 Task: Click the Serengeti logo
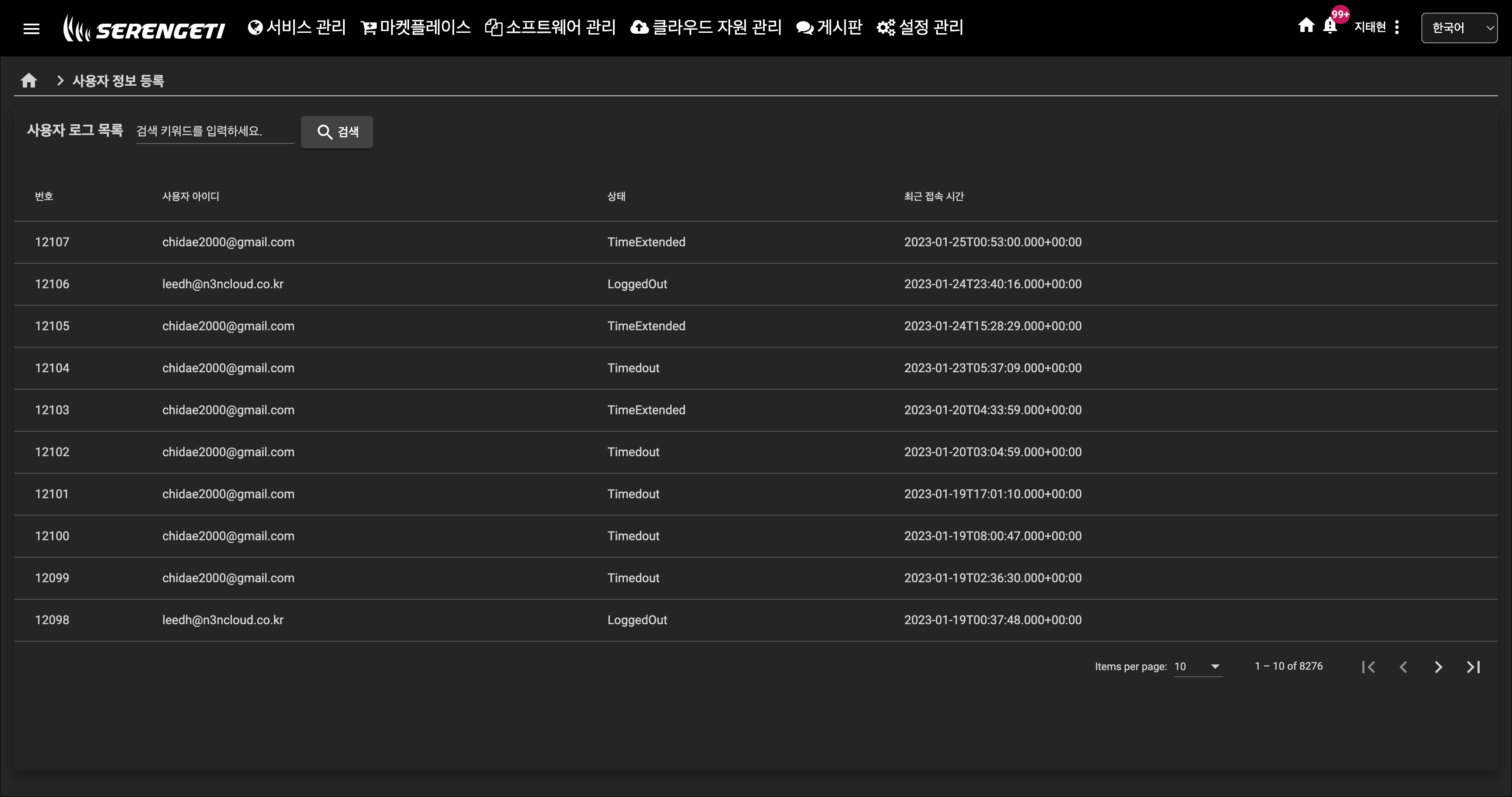click(144, 28)
